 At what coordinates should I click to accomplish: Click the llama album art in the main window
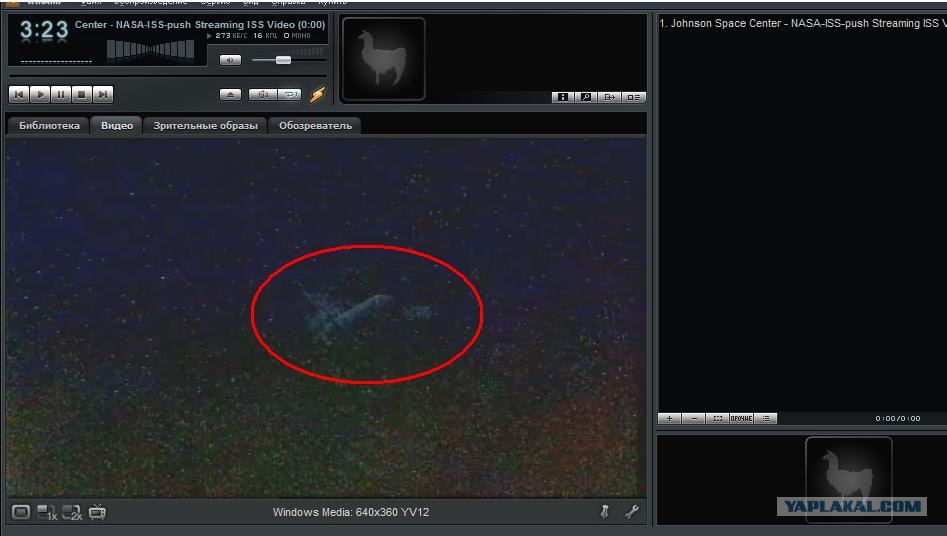point(383,59)
